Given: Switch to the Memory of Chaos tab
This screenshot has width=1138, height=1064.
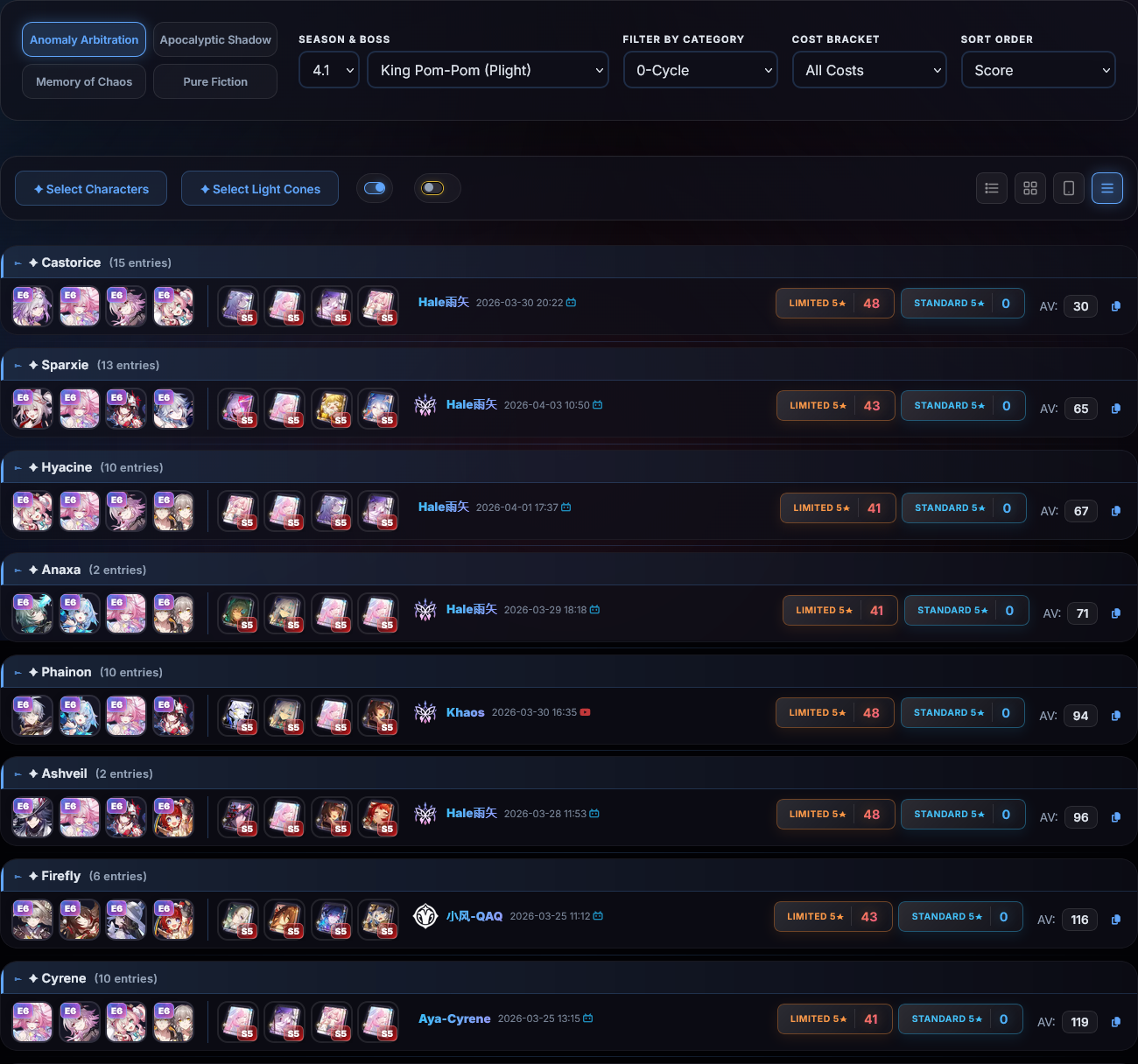Looking at the screenshot, I should (x=84, y=81).
